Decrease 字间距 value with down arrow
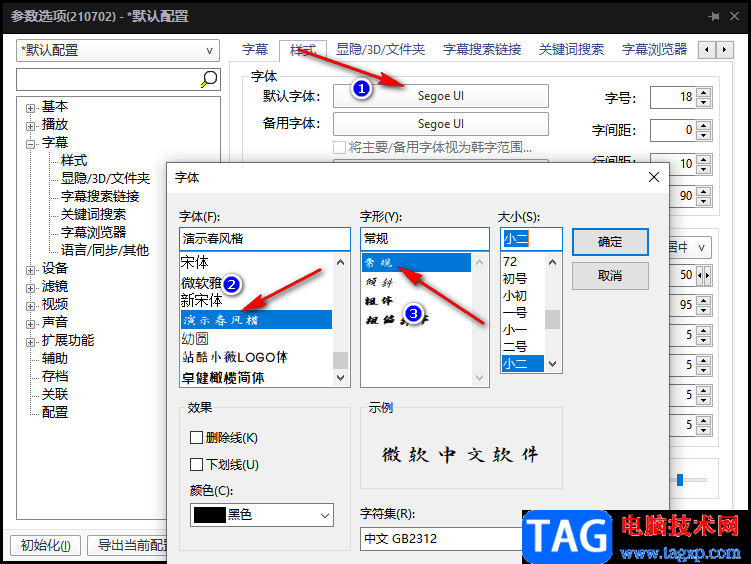This screenshot has height=564, width=751. pos(704,135)
